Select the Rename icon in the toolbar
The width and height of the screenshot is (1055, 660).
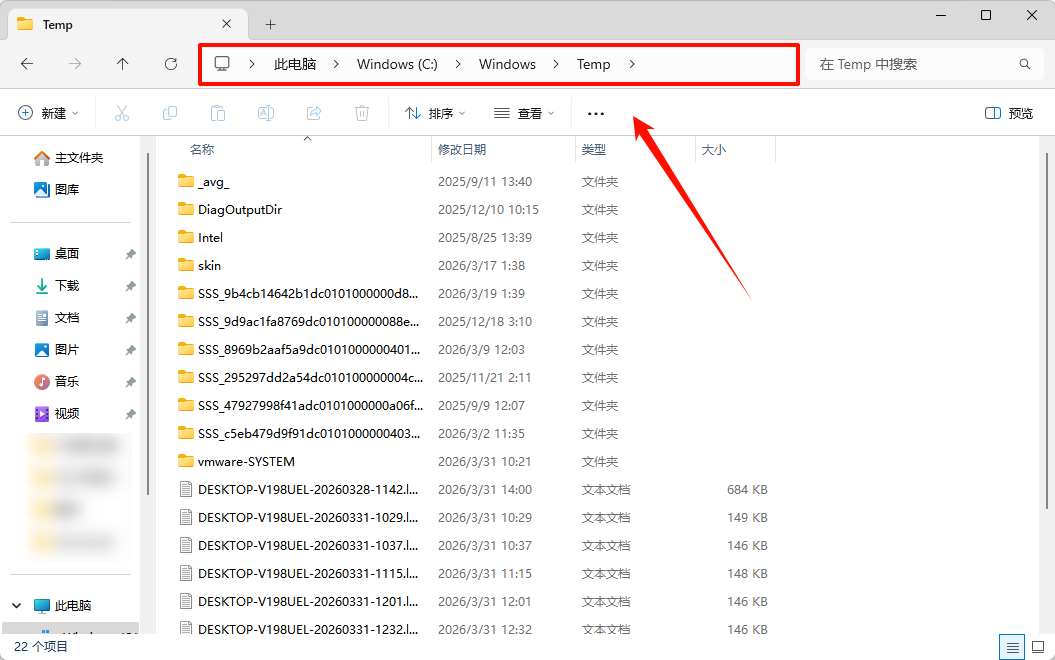coord(266,112)
